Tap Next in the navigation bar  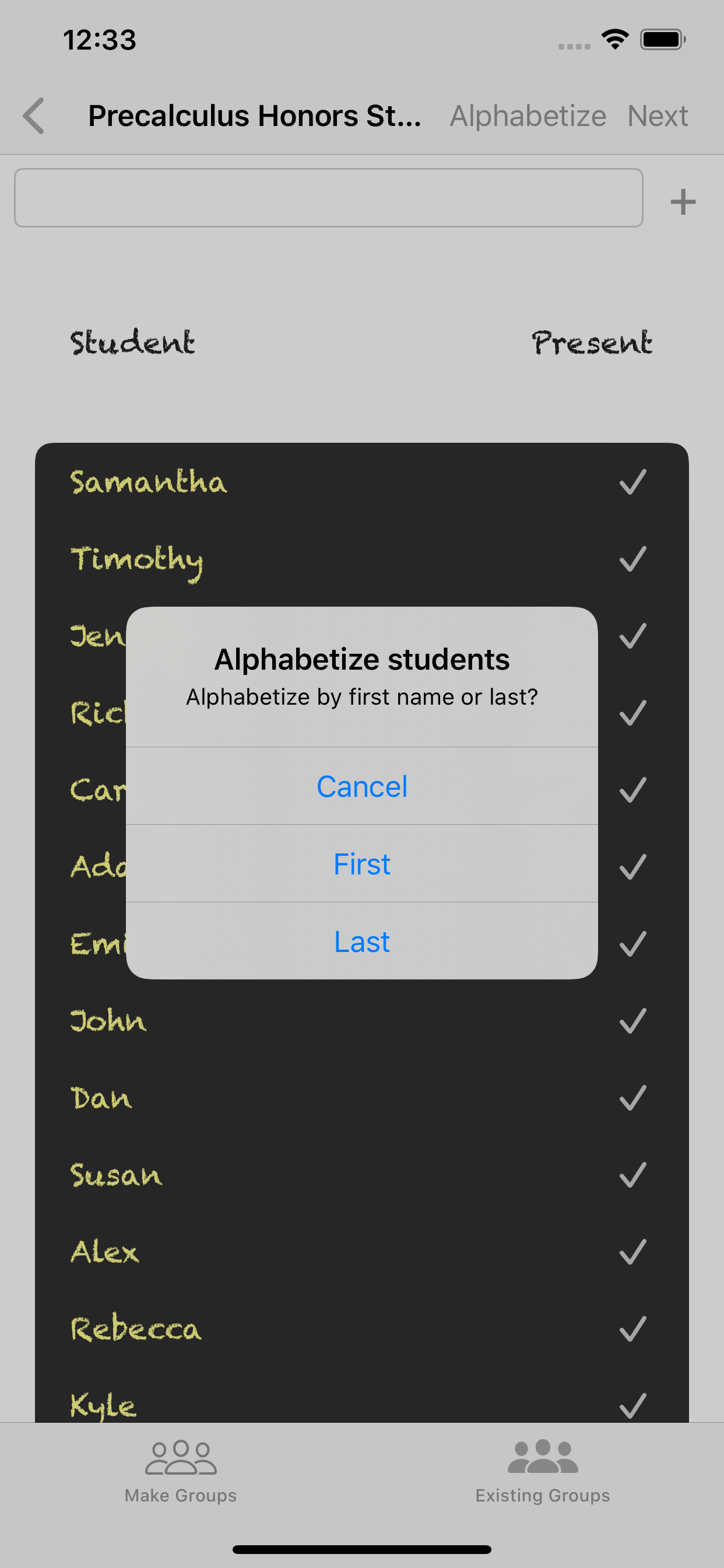[x=657, y=116]
